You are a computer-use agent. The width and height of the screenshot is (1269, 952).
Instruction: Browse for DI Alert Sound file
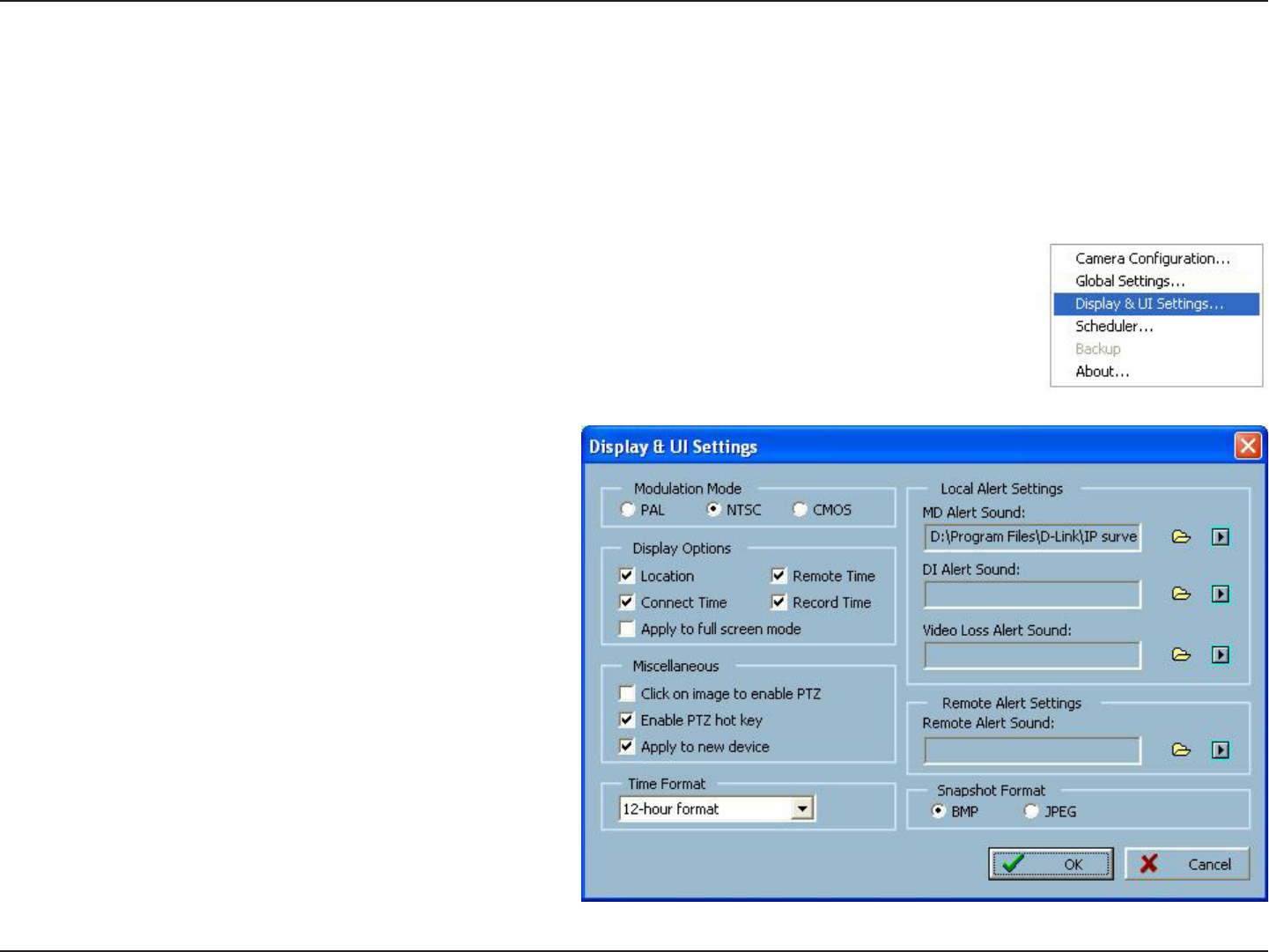pos(1181,594)
